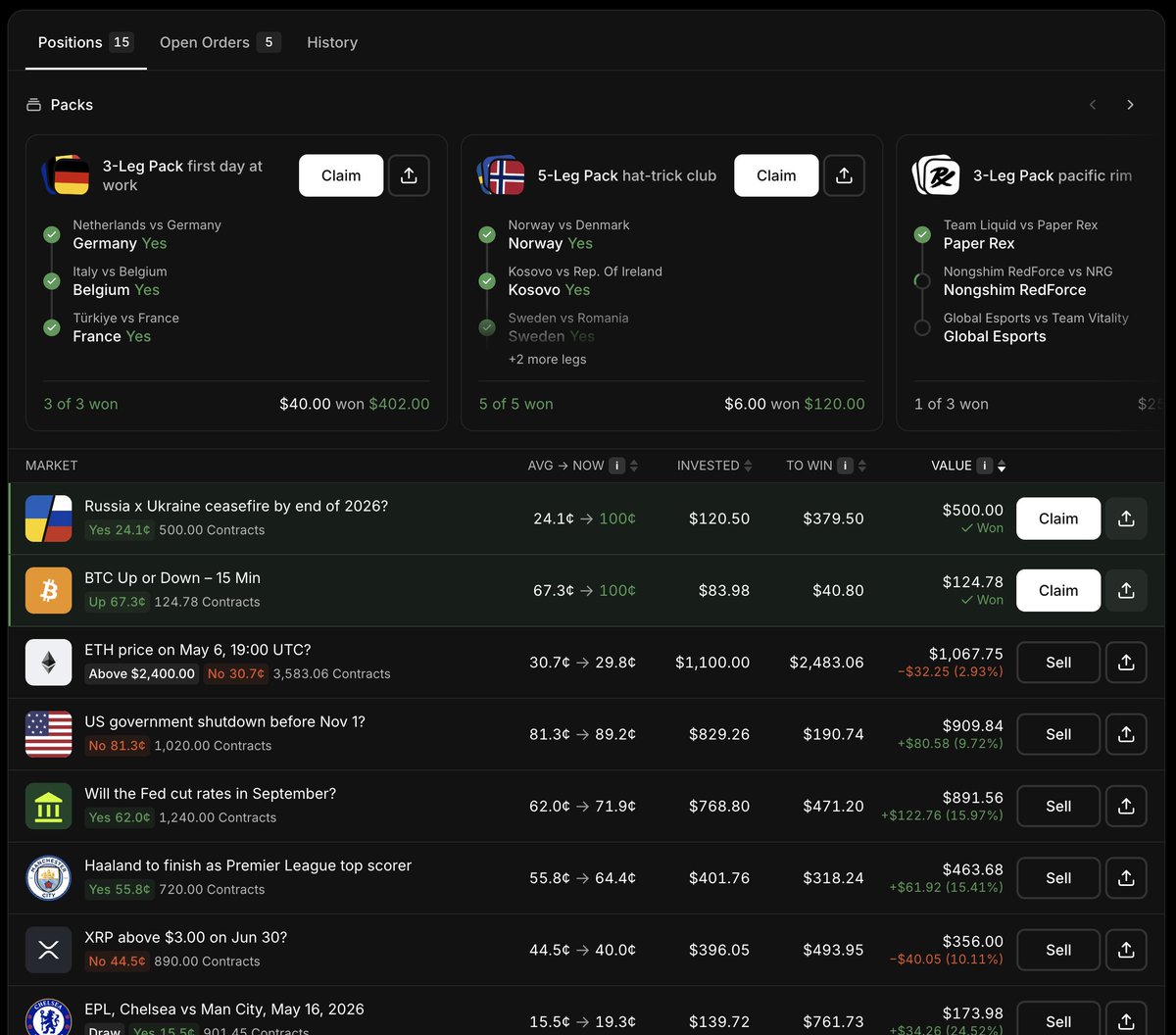Go to previous packs page
Image resolution: width=1176 pixels, height=1035 pixels.
click(x=1093, y=105)
